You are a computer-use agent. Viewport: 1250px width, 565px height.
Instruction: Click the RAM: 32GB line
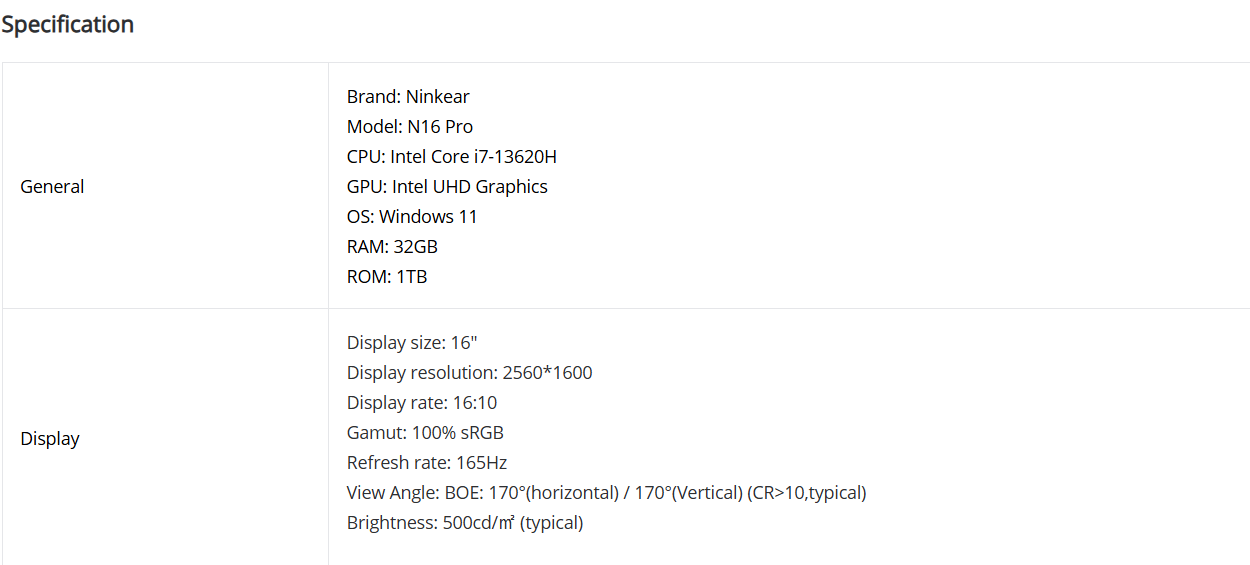(392, 246)
